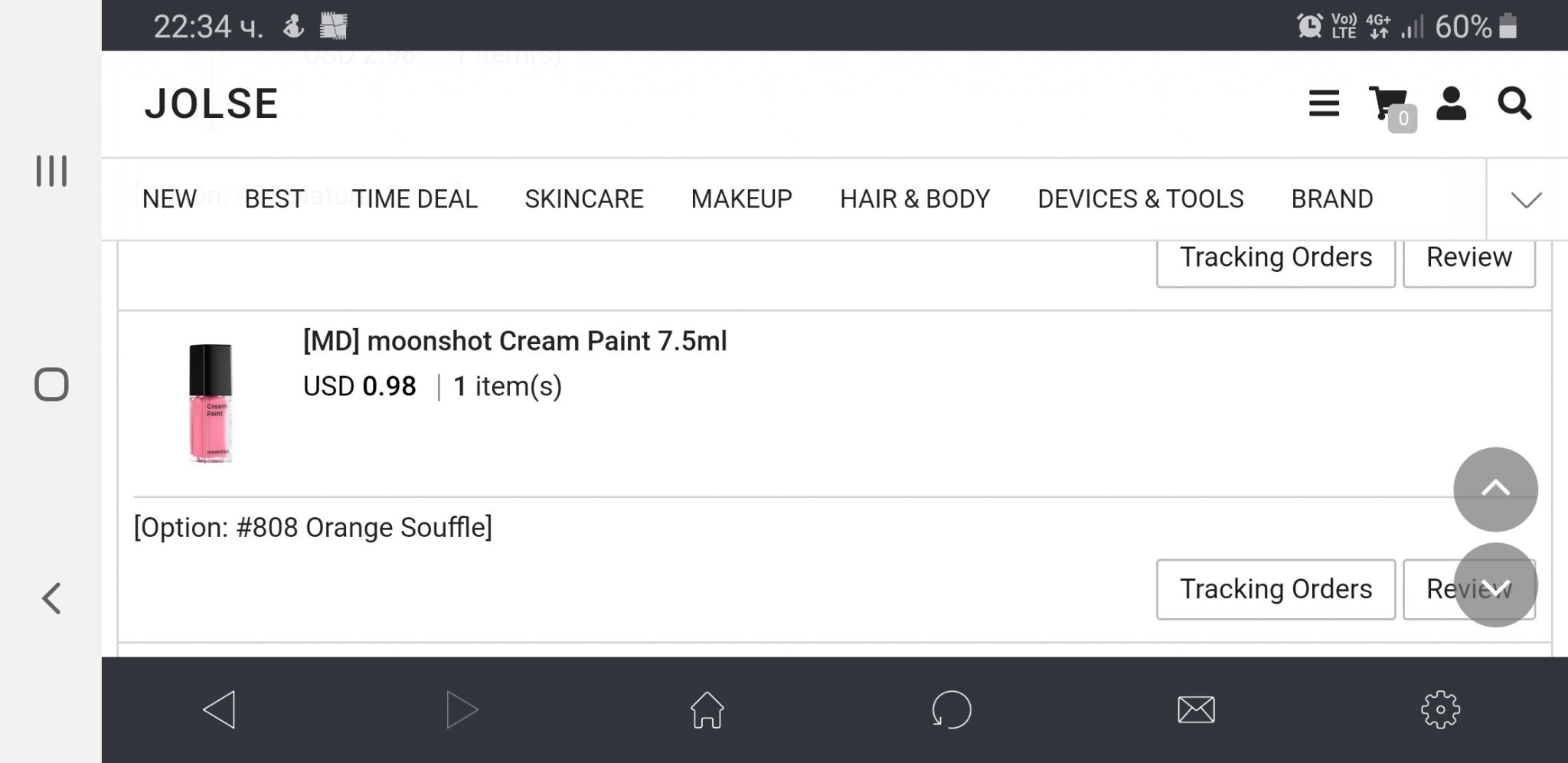Reload page with refresh icon
1568x763 pixels.
click(952, 709)
